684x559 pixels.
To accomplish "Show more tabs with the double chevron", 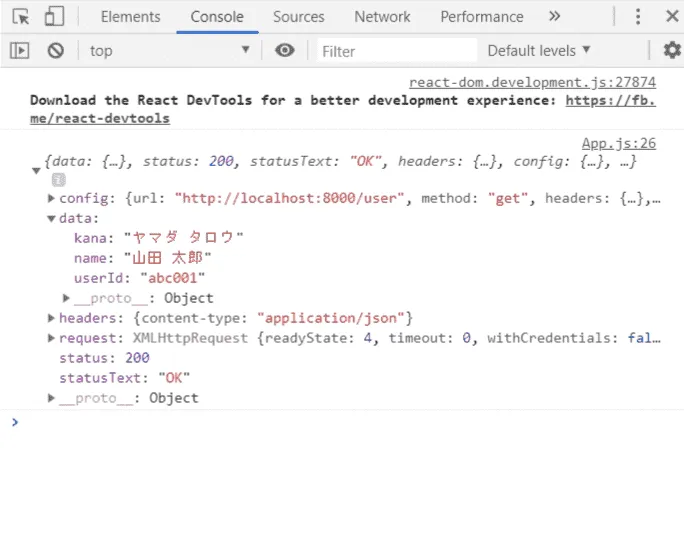I will click(554, 17).
